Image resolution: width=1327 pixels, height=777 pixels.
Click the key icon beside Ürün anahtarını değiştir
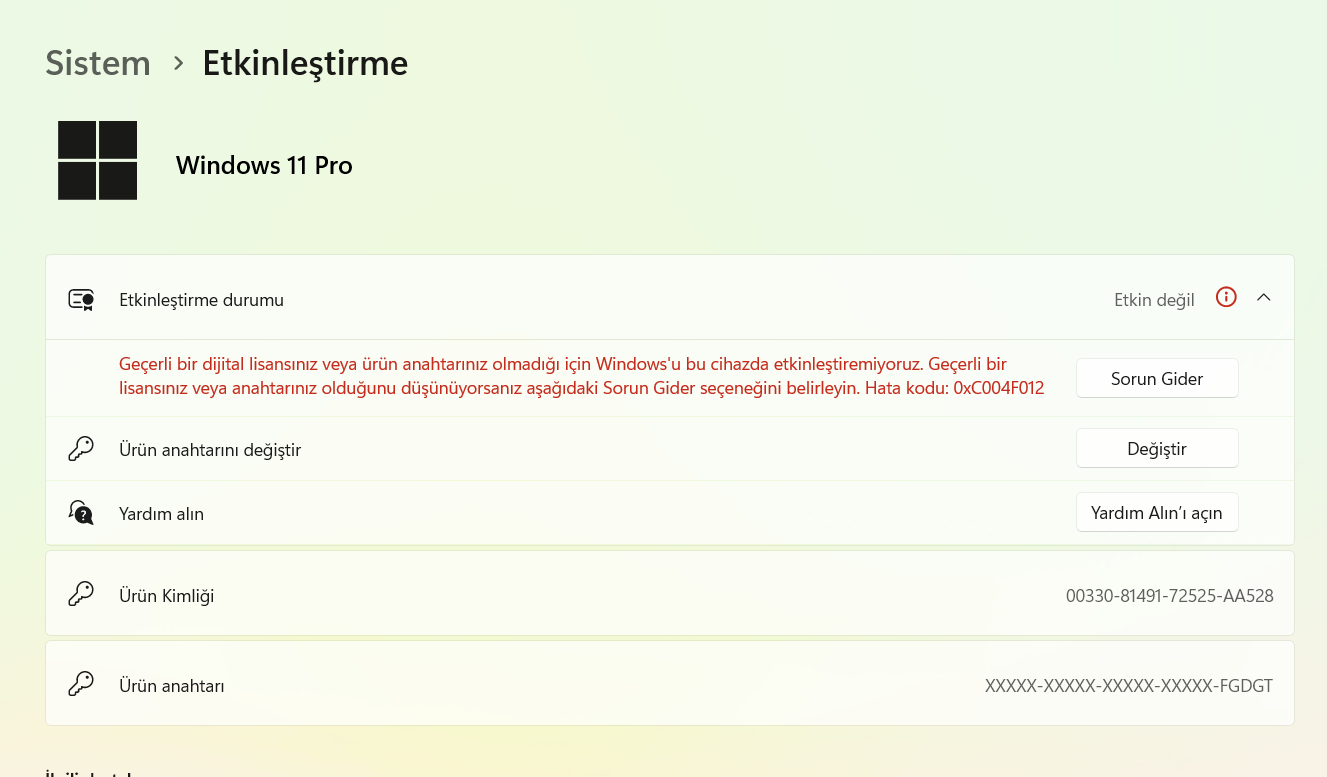(x=81, y=449)
